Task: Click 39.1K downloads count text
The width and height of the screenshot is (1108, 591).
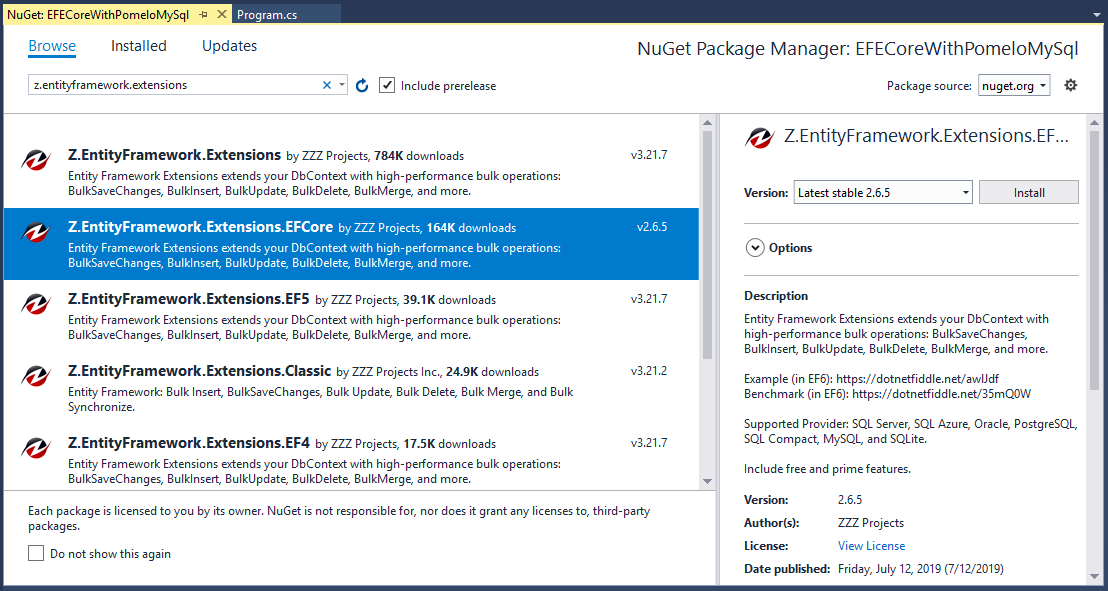Action: pos(449,300)
